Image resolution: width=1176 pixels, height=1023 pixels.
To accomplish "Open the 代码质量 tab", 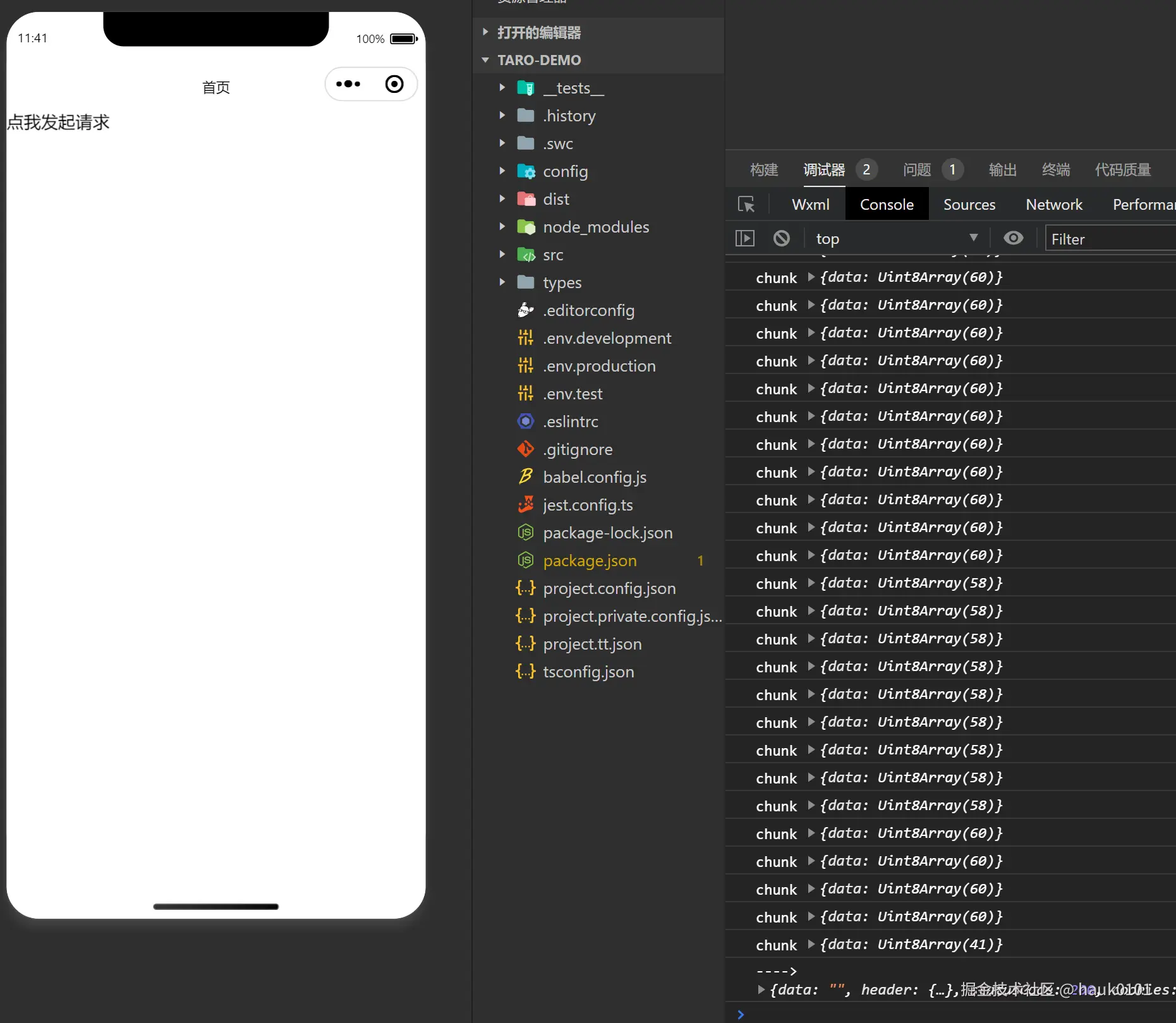I will point(1123,170).
